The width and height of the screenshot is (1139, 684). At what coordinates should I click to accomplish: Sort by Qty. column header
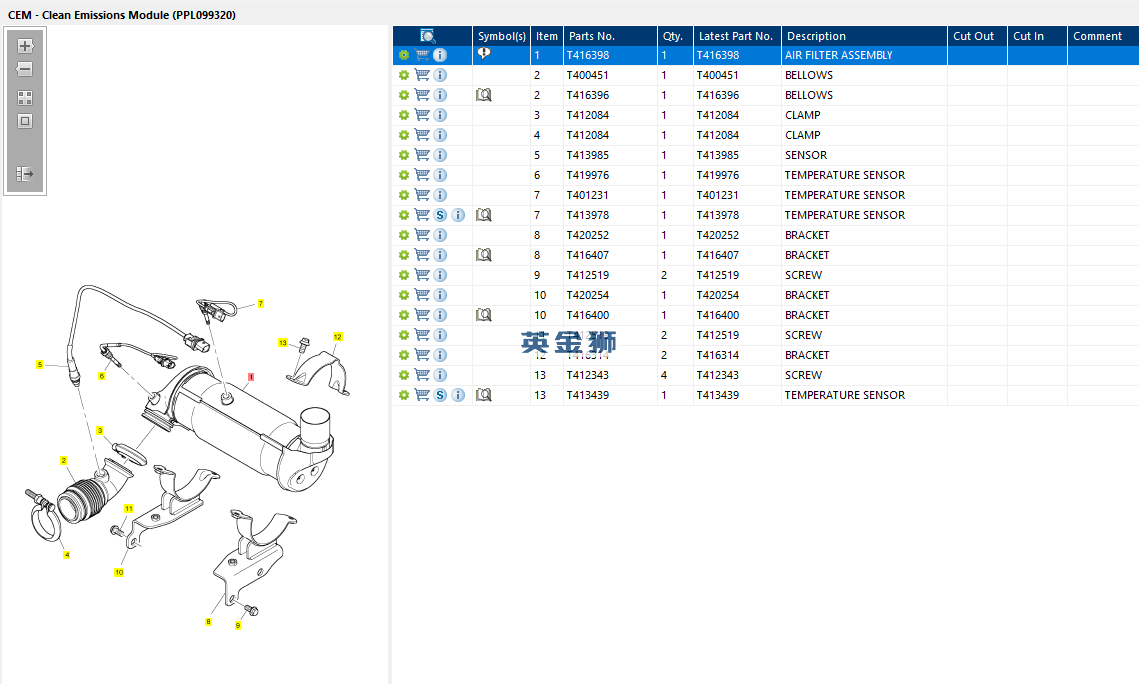pyautogui.click(x=675, y=36)
